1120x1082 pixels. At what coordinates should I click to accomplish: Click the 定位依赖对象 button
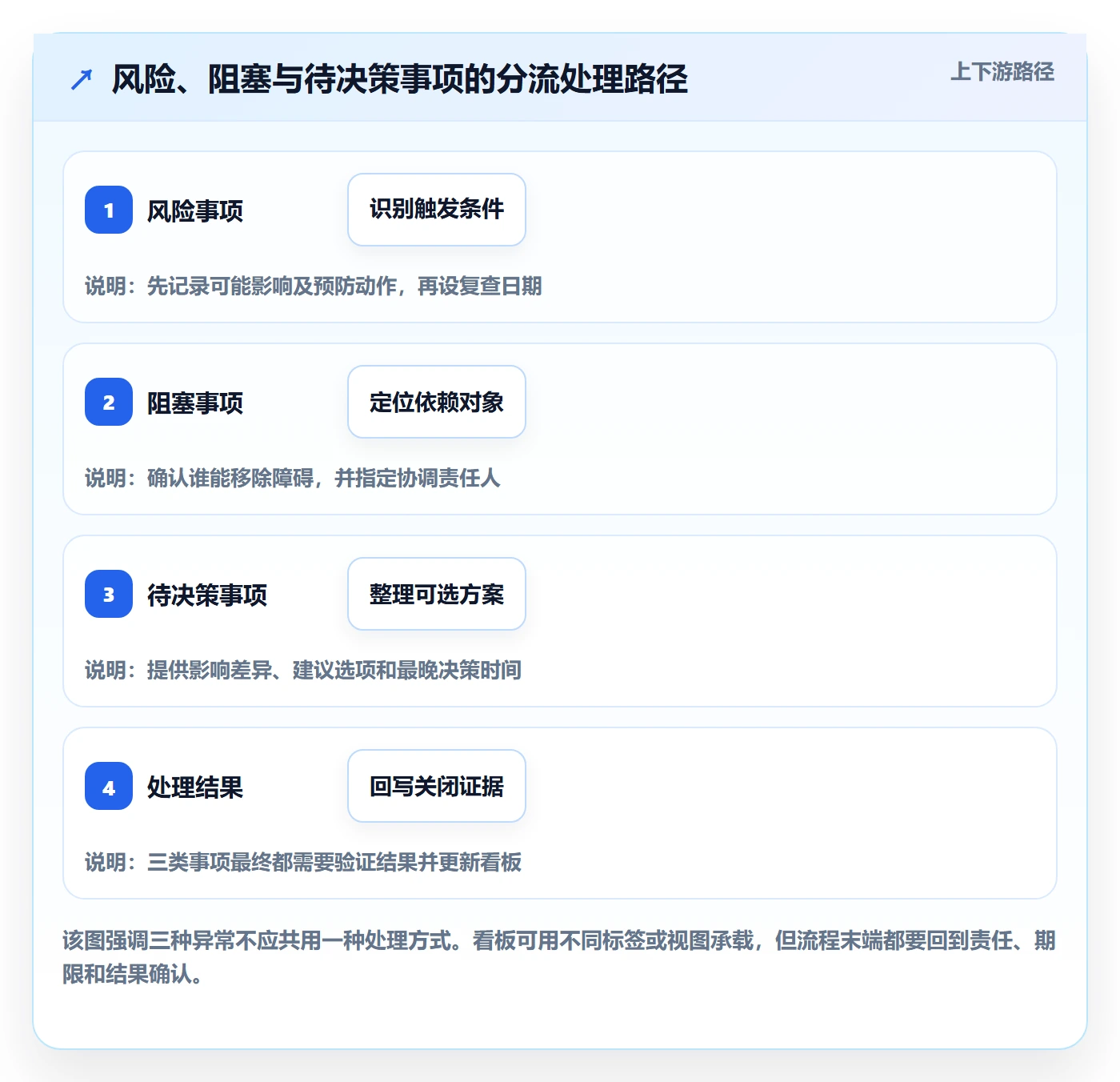[x=437, y=402]
